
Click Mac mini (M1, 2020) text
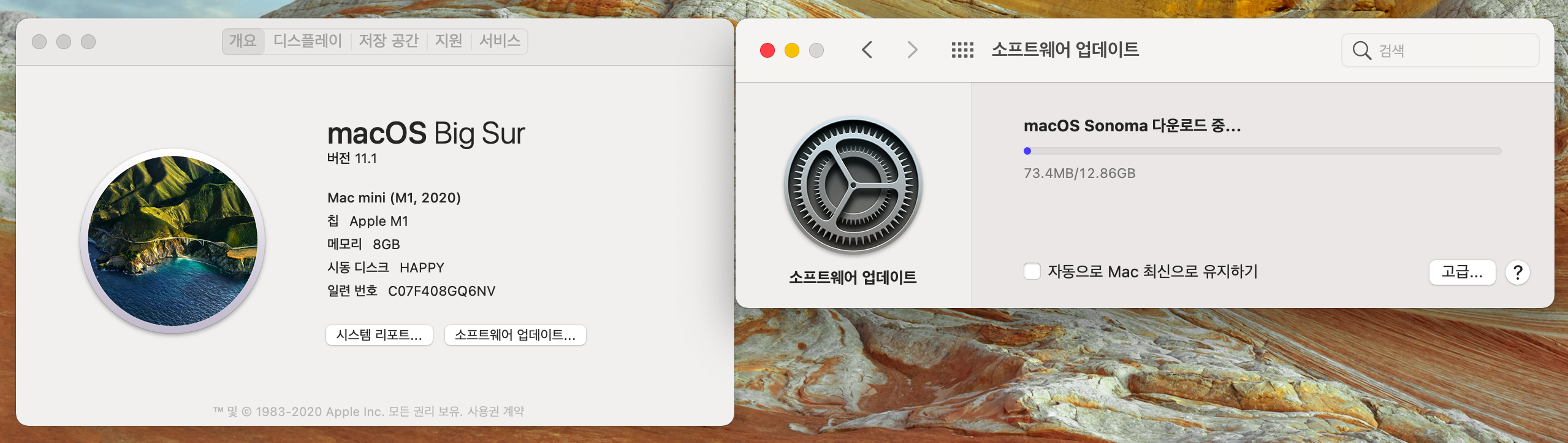click(x=394, y=198)
